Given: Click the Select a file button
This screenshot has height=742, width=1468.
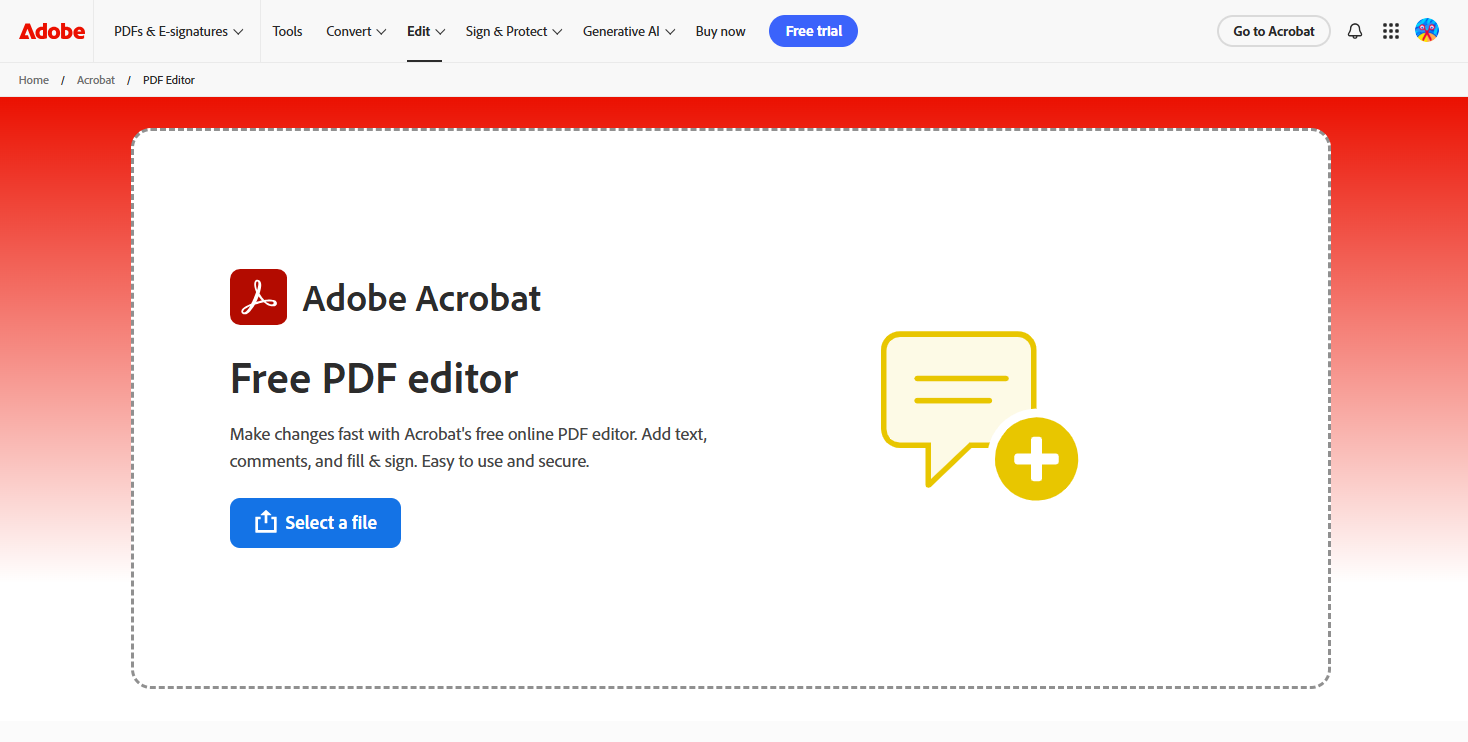Looking at the screenshot, I should (315, 522).
